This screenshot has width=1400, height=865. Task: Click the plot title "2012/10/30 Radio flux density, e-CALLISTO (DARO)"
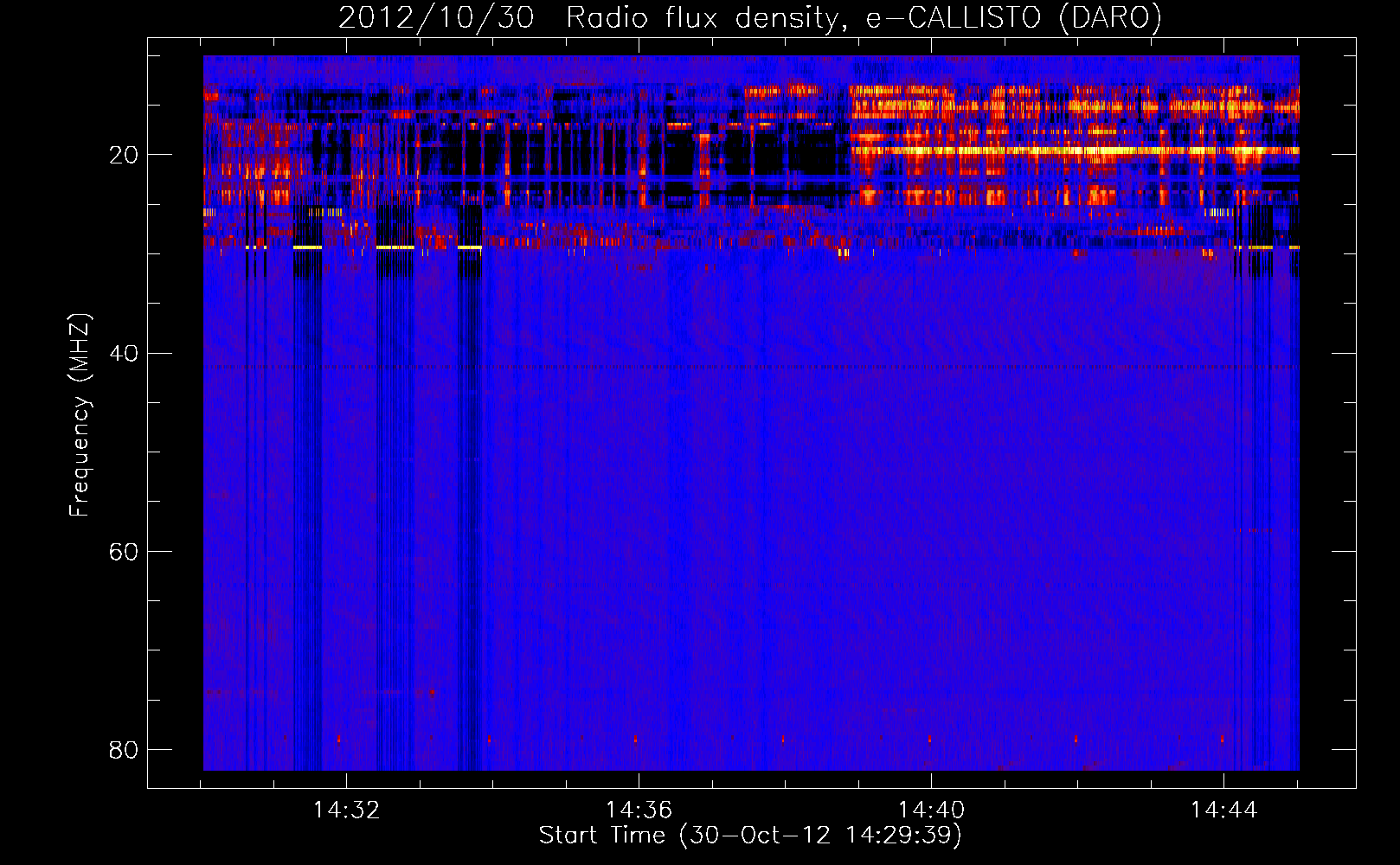click(x=749, y=17)
